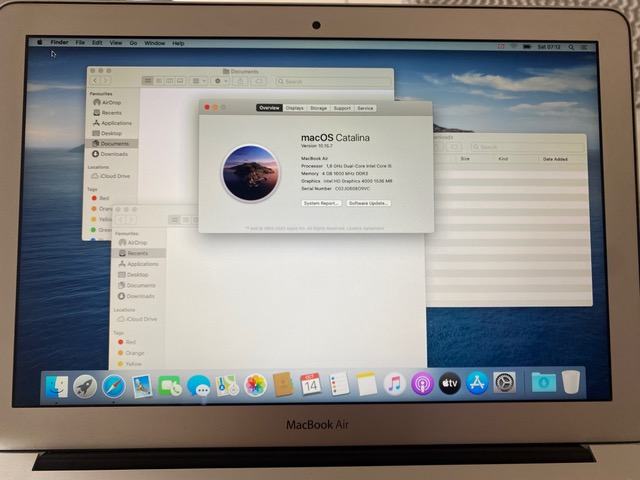Open the Mail stamp icon in Dock
Screen dimensions: 640x480
pos(142,386)
